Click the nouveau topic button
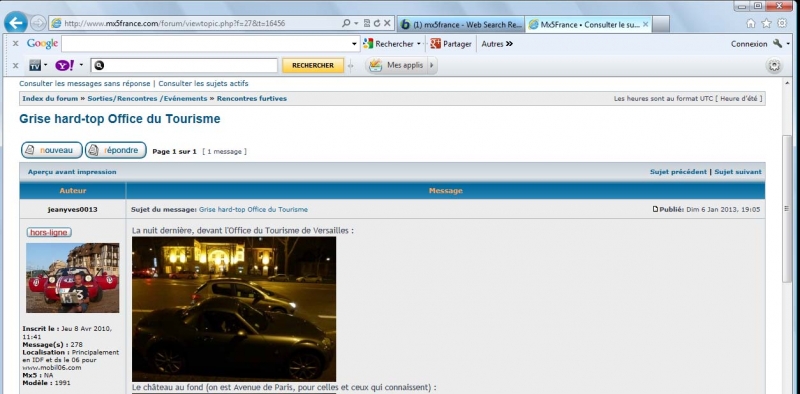The height and width of the screenshot is (394, 800). [x=52, y=150]
